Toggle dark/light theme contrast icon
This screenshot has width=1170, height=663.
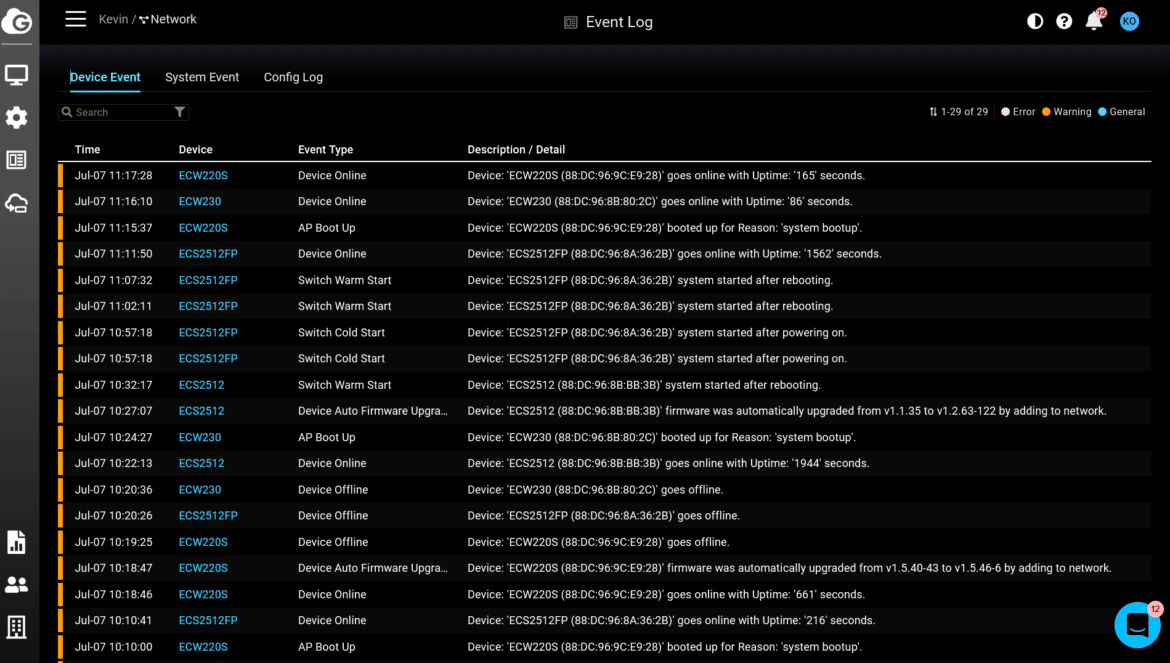(1035, 22)
